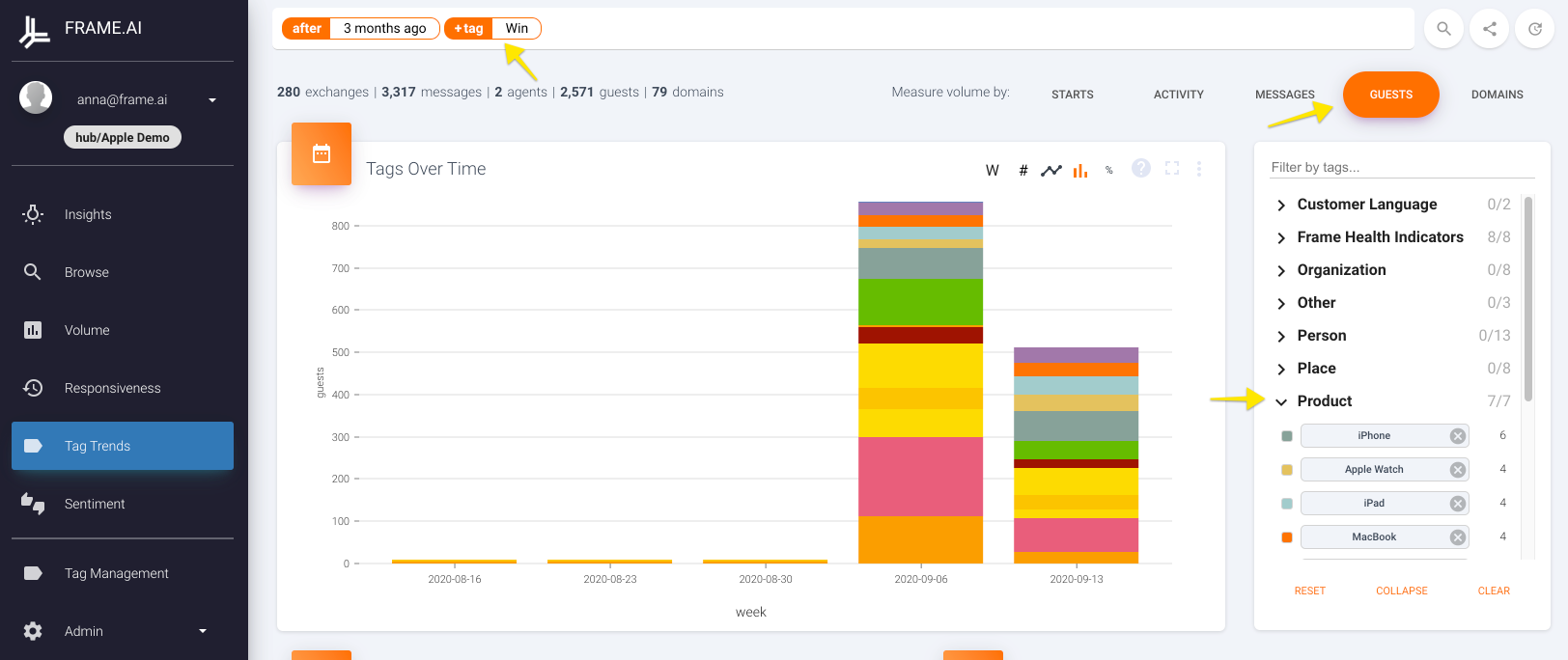Expand the Frame Health Indicators group
1568x660 pixels.
(1281, 238)
